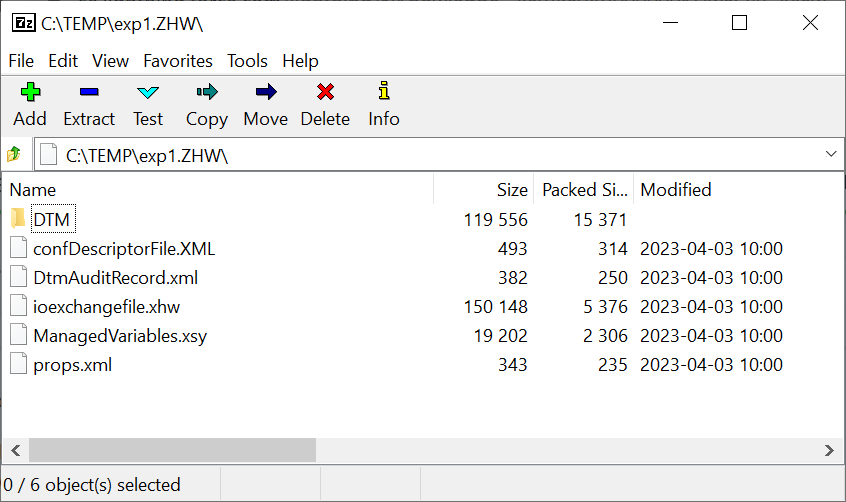846x502 pixels.
Task: Open the Help menu
Action: [x=300, y=61]
